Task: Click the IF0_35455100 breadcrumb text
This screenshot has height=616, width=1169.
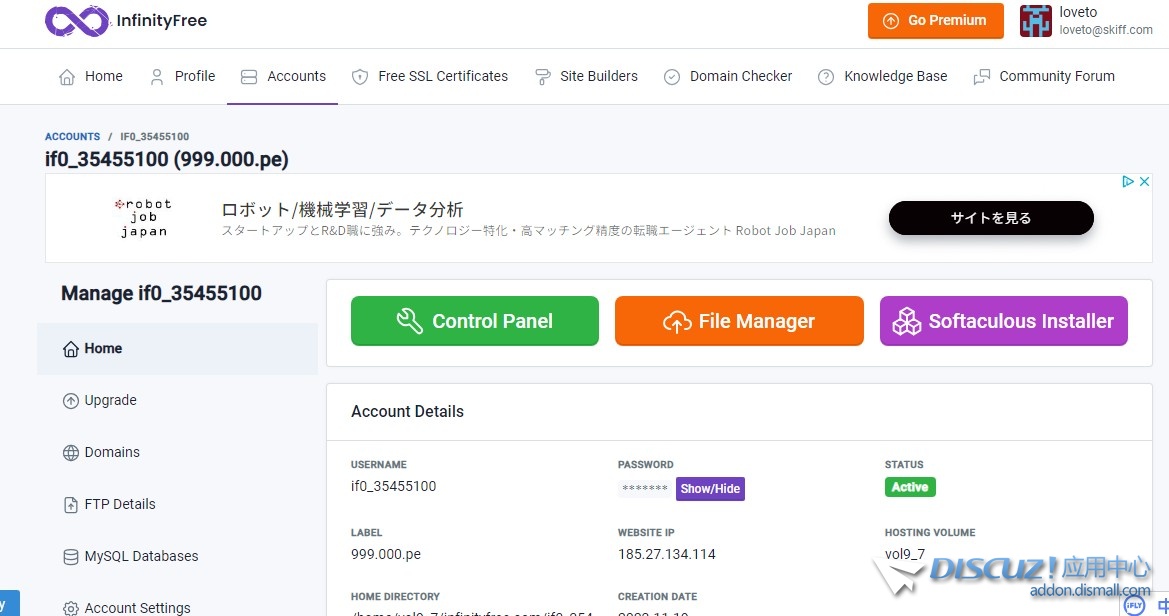Action: [154, 136]
